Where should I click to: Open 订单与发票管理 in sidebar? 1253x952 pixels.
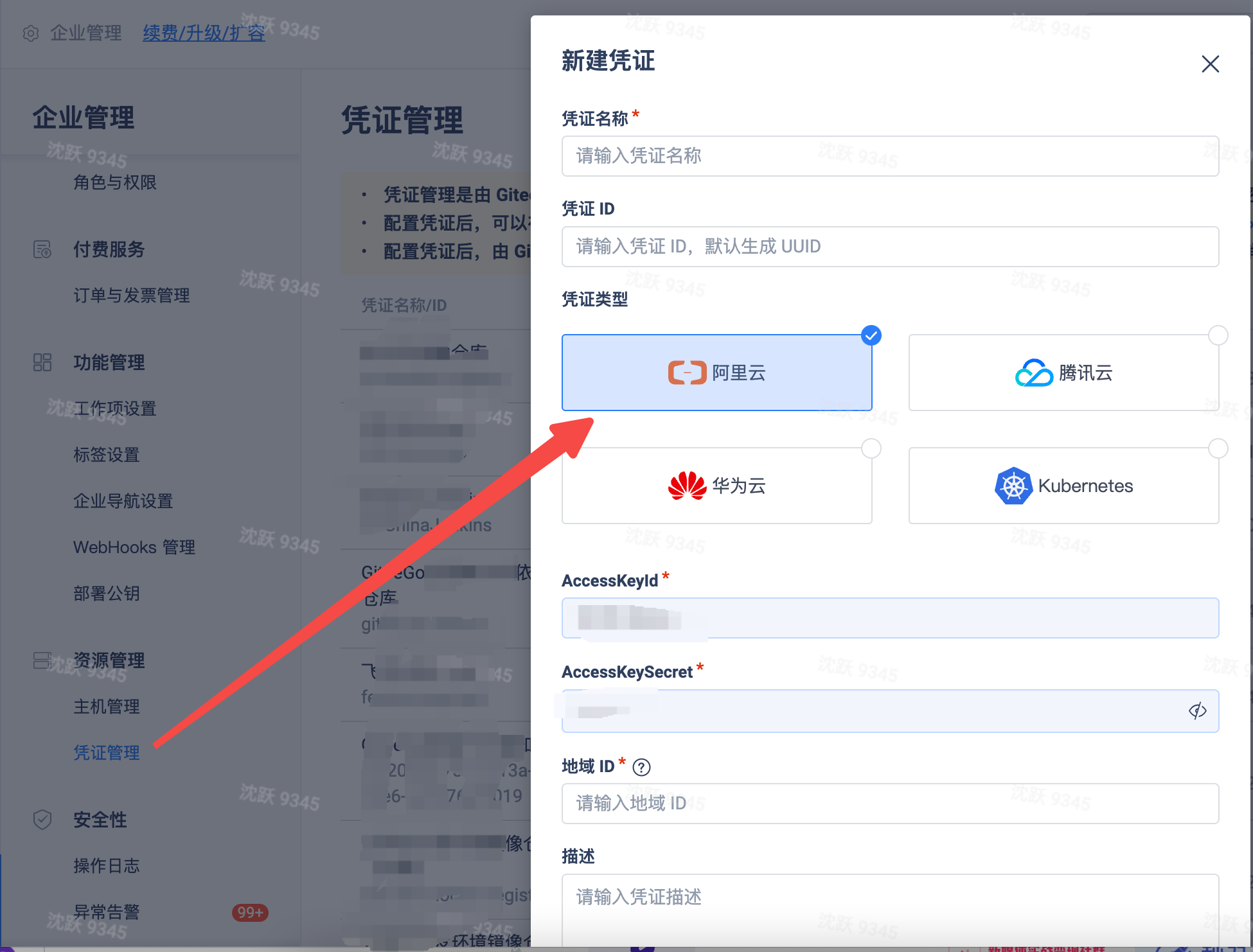tap(132, 295)
